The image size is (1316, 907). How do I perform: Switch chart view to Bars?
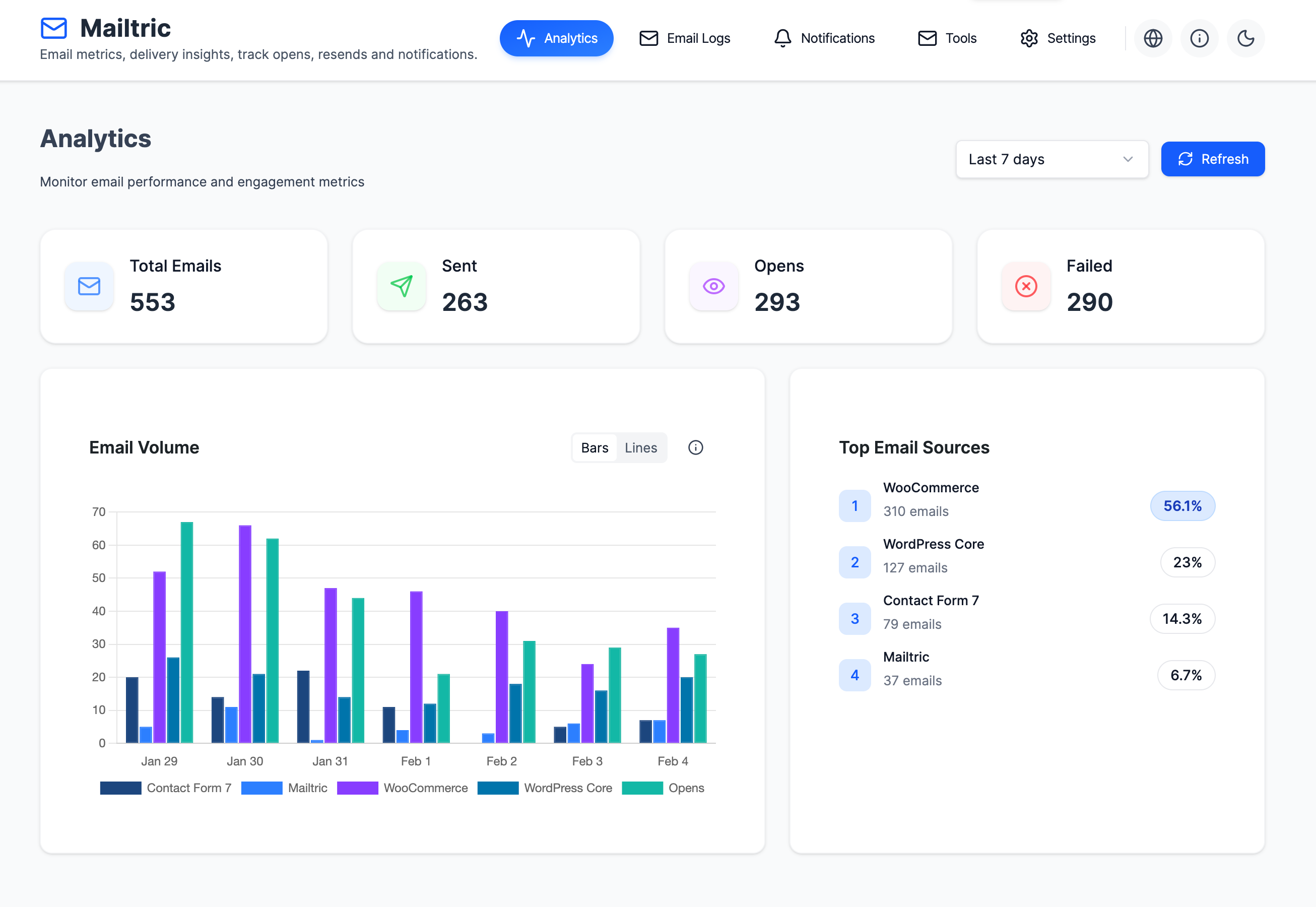point(595,448)
